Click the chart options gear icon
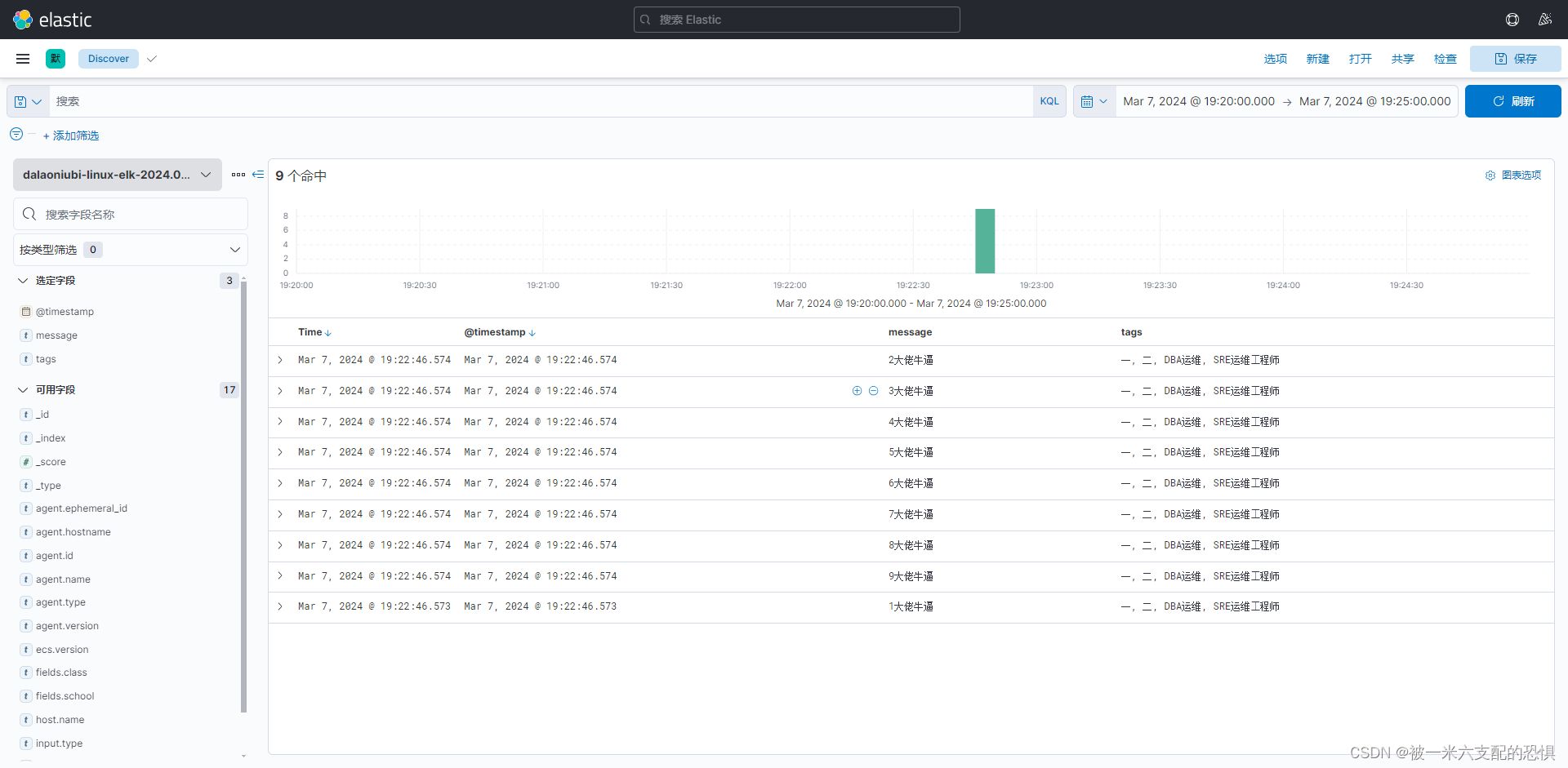Screen dimensions: 1568x768 point(1490,175)
